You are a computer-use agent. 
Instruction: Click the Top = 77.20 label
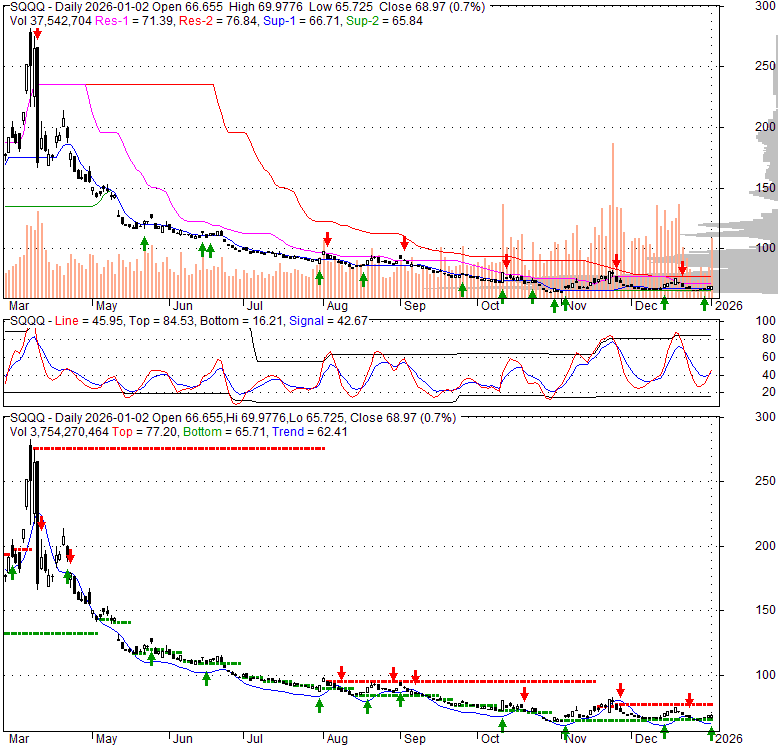click(x=144, y=432)
